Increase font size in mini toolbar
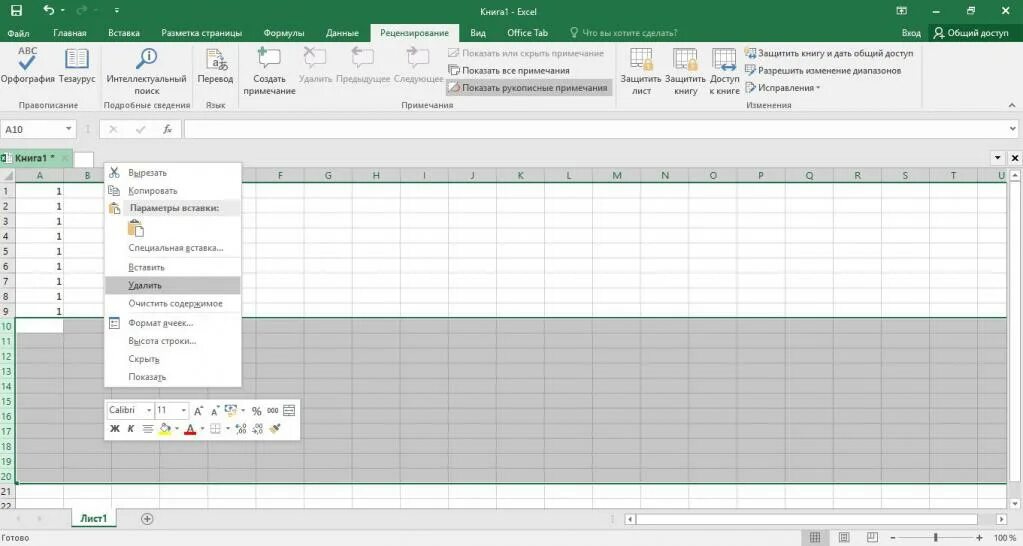 (198, 410)
